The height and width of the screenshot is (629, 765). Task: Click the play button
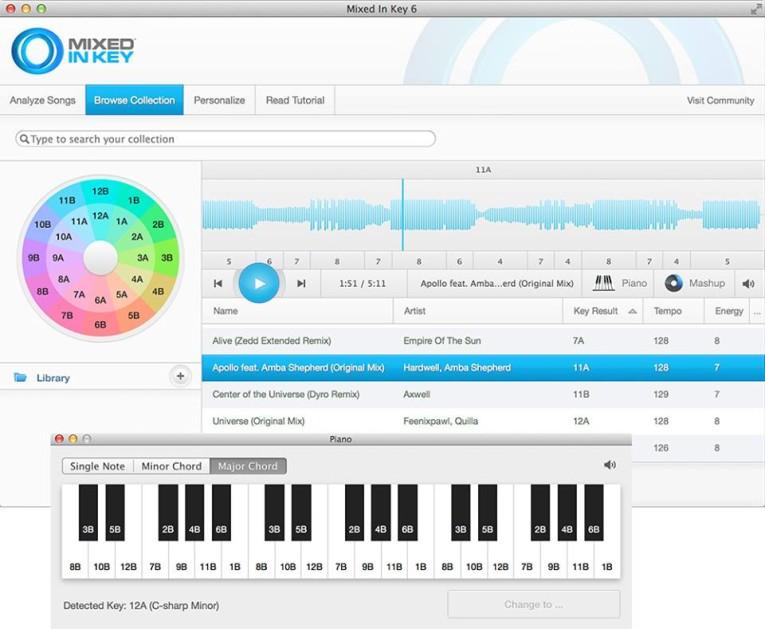click(259, 283)
